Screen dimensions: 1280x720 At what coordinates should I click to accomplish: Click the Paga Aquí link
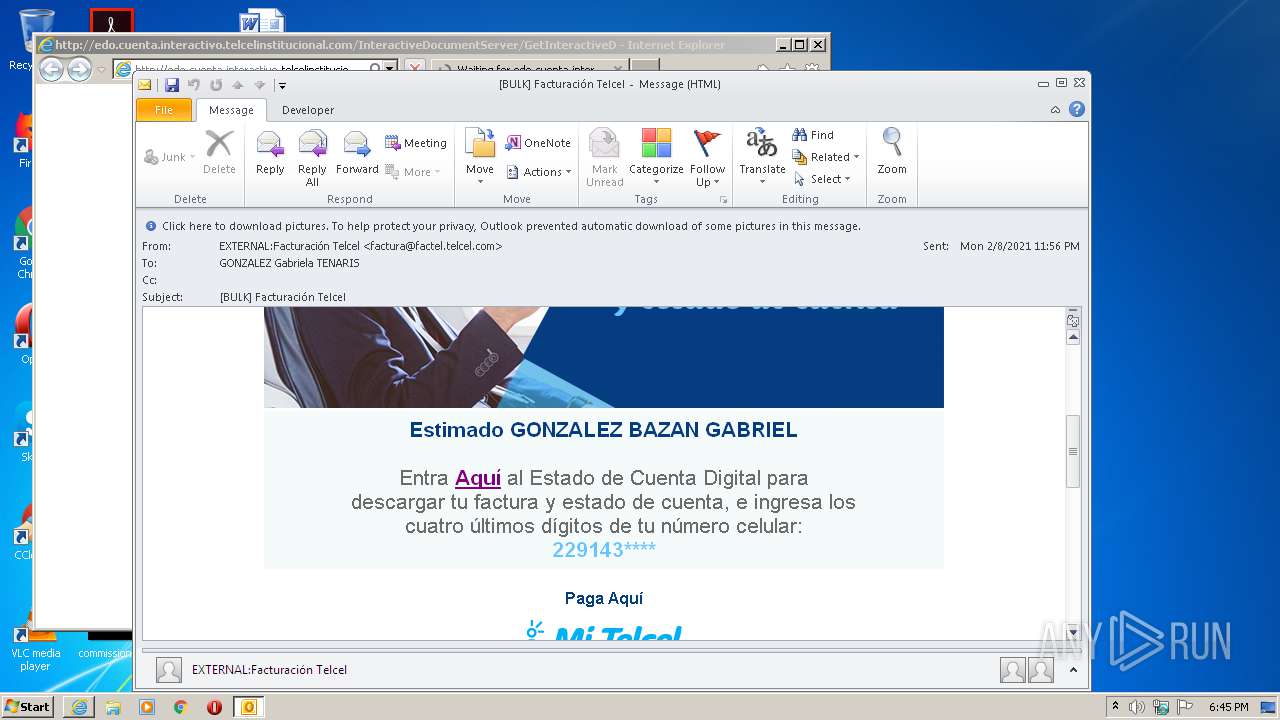tap(604, 598)
